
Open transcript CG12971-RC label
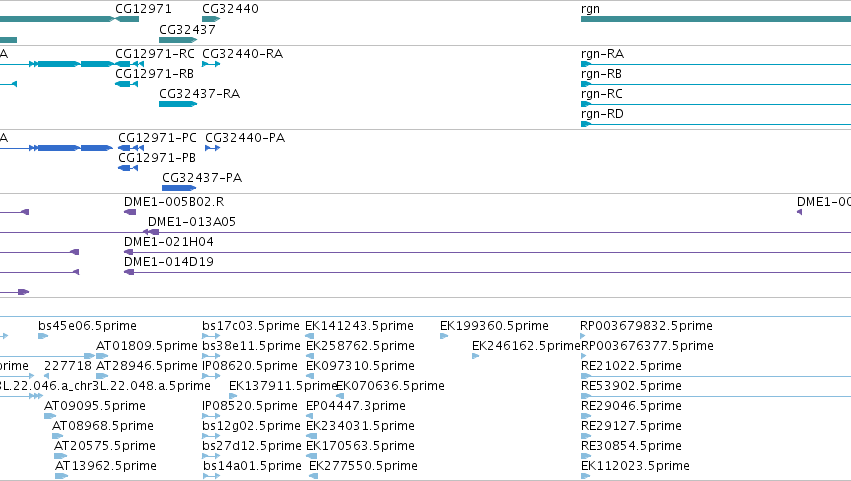(155, 54)
